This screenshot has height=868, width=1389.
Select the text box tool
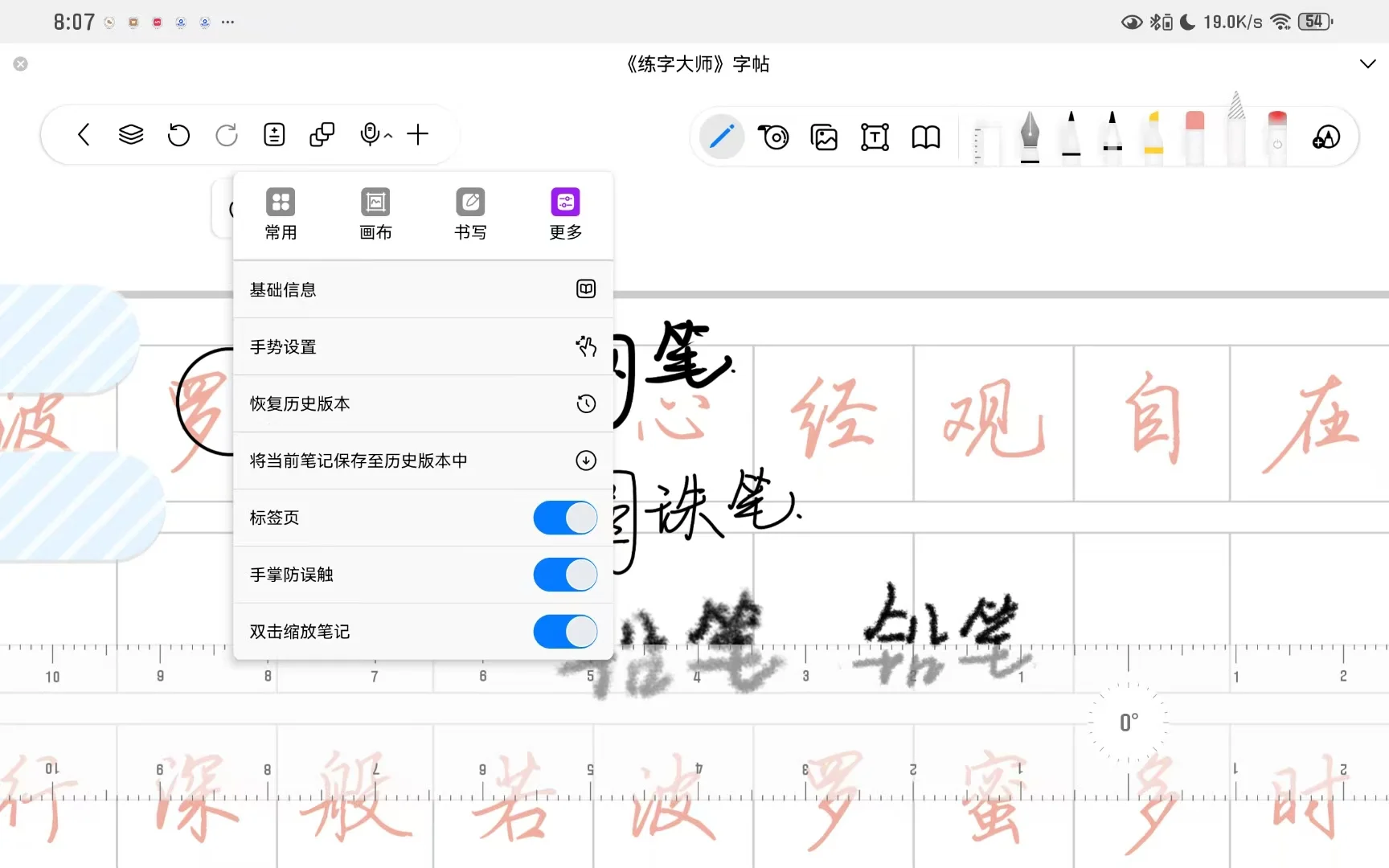pyautogui.click(x=875, y=137)
